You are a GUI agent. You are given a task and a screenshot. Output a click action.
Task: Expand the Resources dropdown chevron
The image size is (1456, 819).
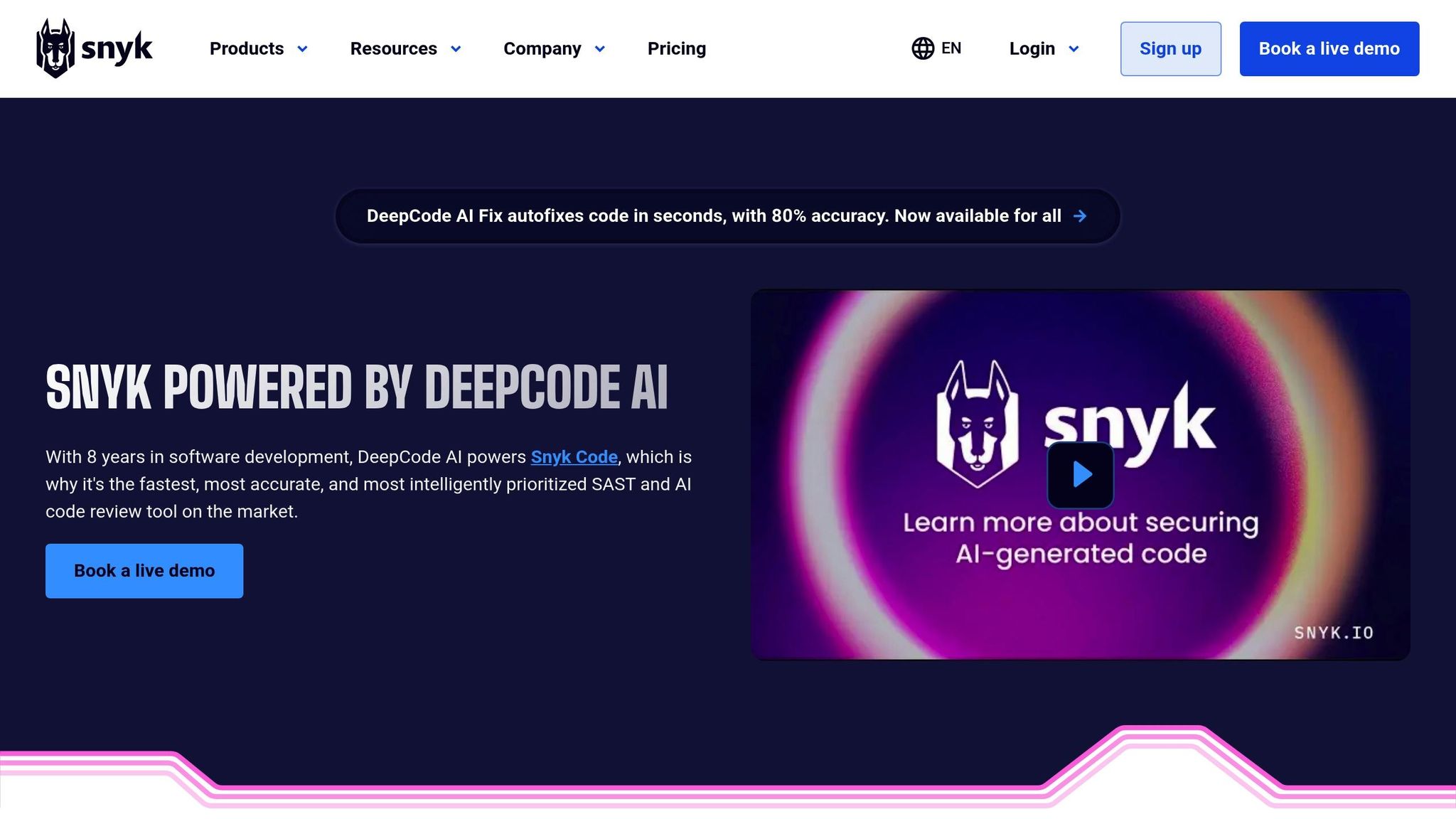(456, 49)
